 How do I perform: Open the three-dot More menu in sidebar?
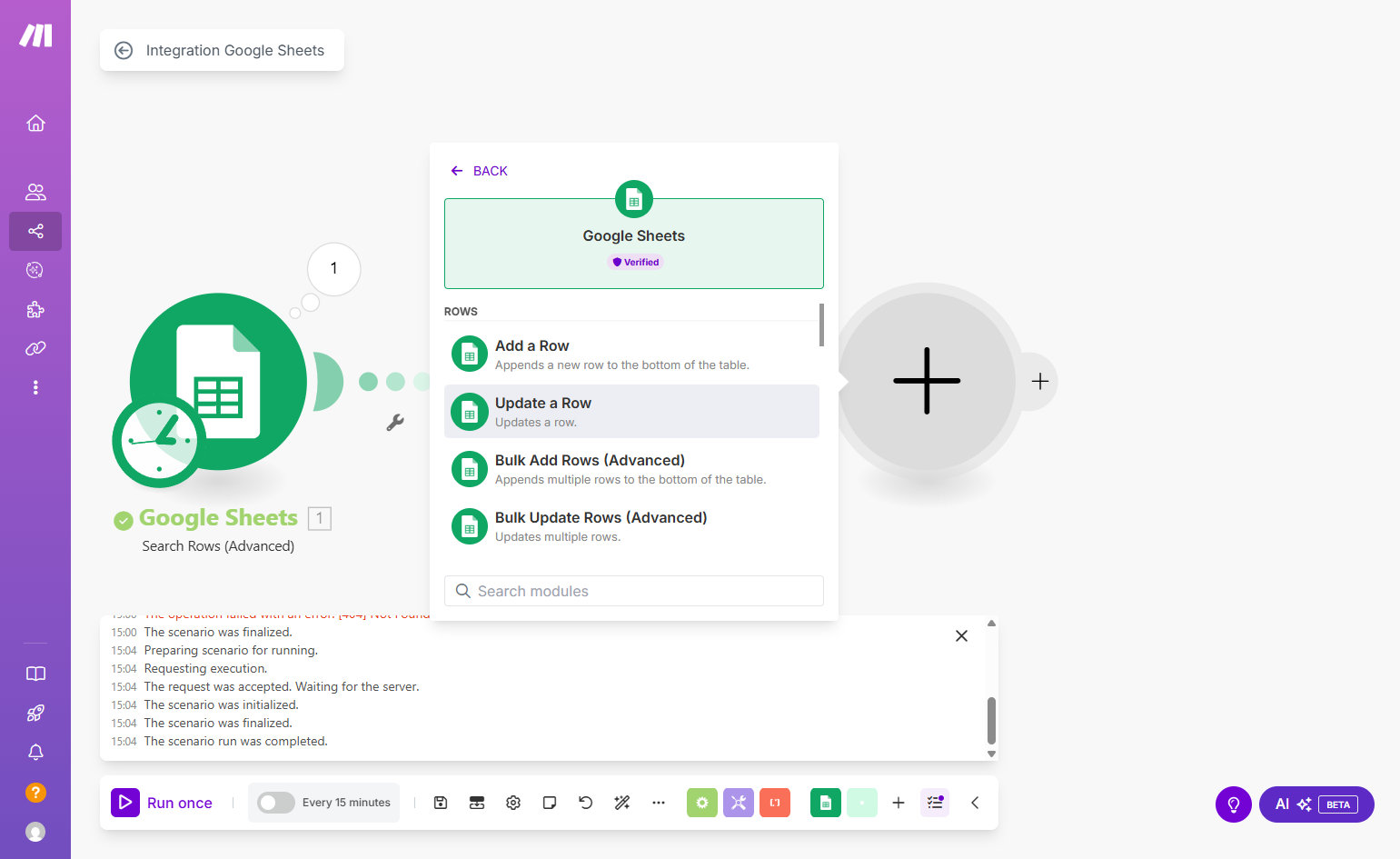[x=35, y=387]
